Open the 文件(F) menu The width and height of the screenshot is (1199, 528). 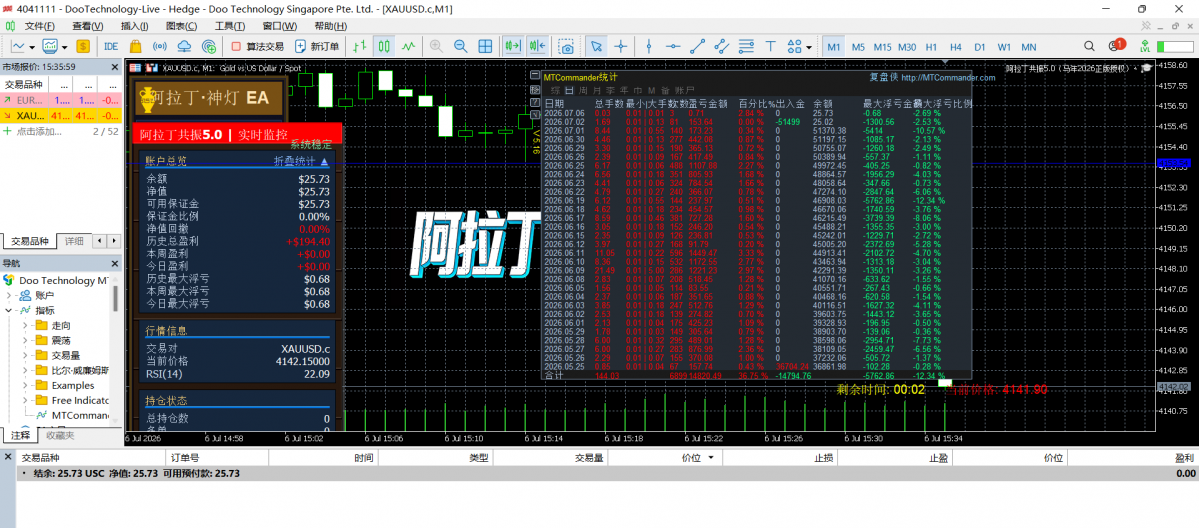pos(40,26)
